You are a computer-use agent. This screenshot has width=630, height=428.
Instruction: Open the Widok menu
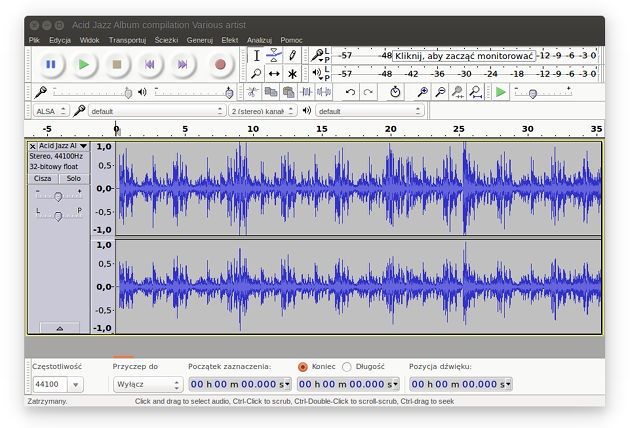point(89,40)
